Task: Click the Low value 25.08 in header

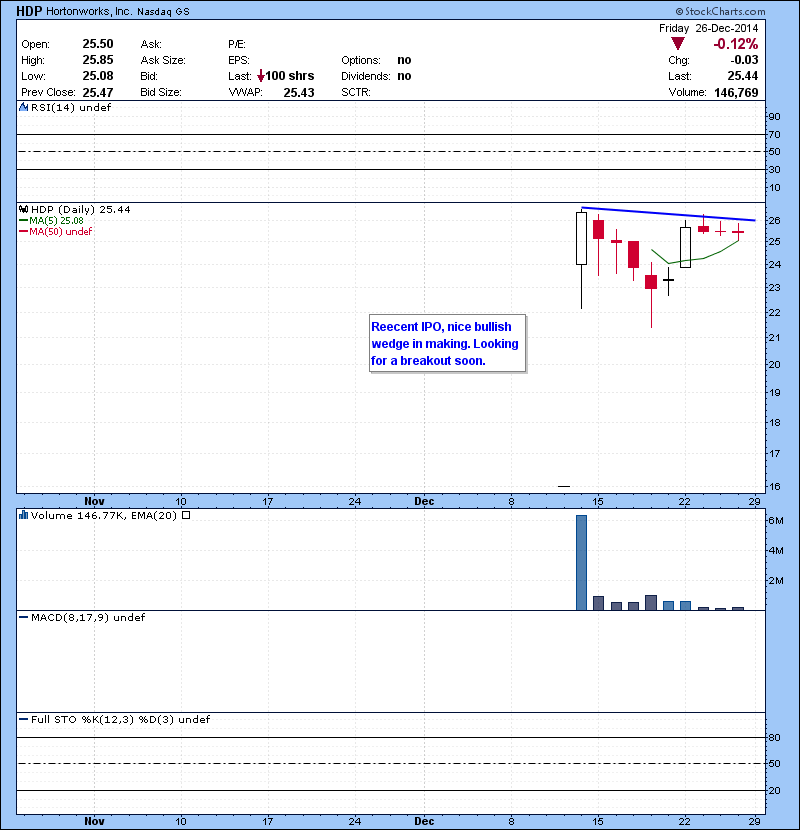Action: tap(98, 76)
